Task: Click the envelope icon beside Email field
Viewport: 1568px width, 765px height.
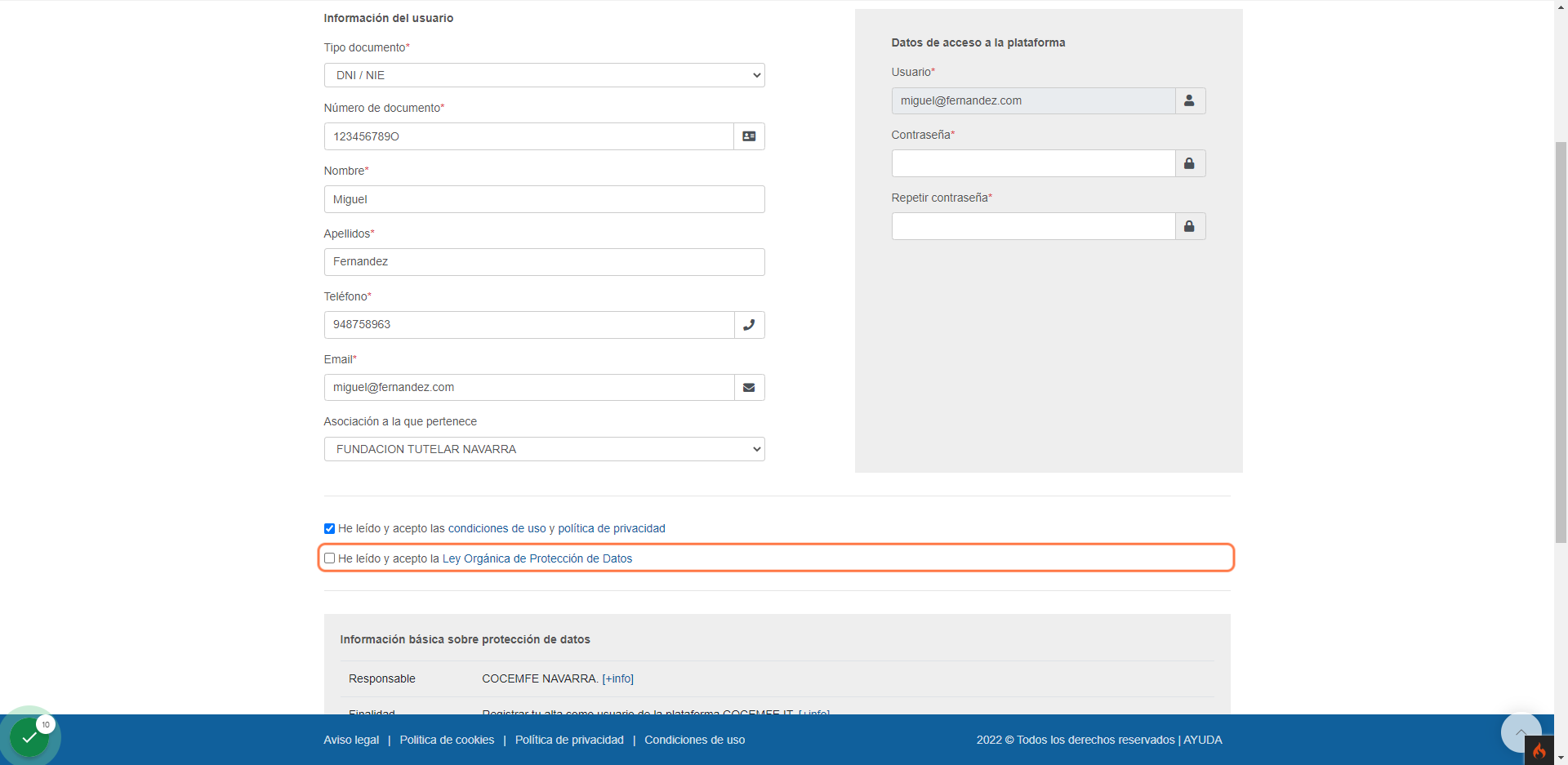Action: coord(749,388)
